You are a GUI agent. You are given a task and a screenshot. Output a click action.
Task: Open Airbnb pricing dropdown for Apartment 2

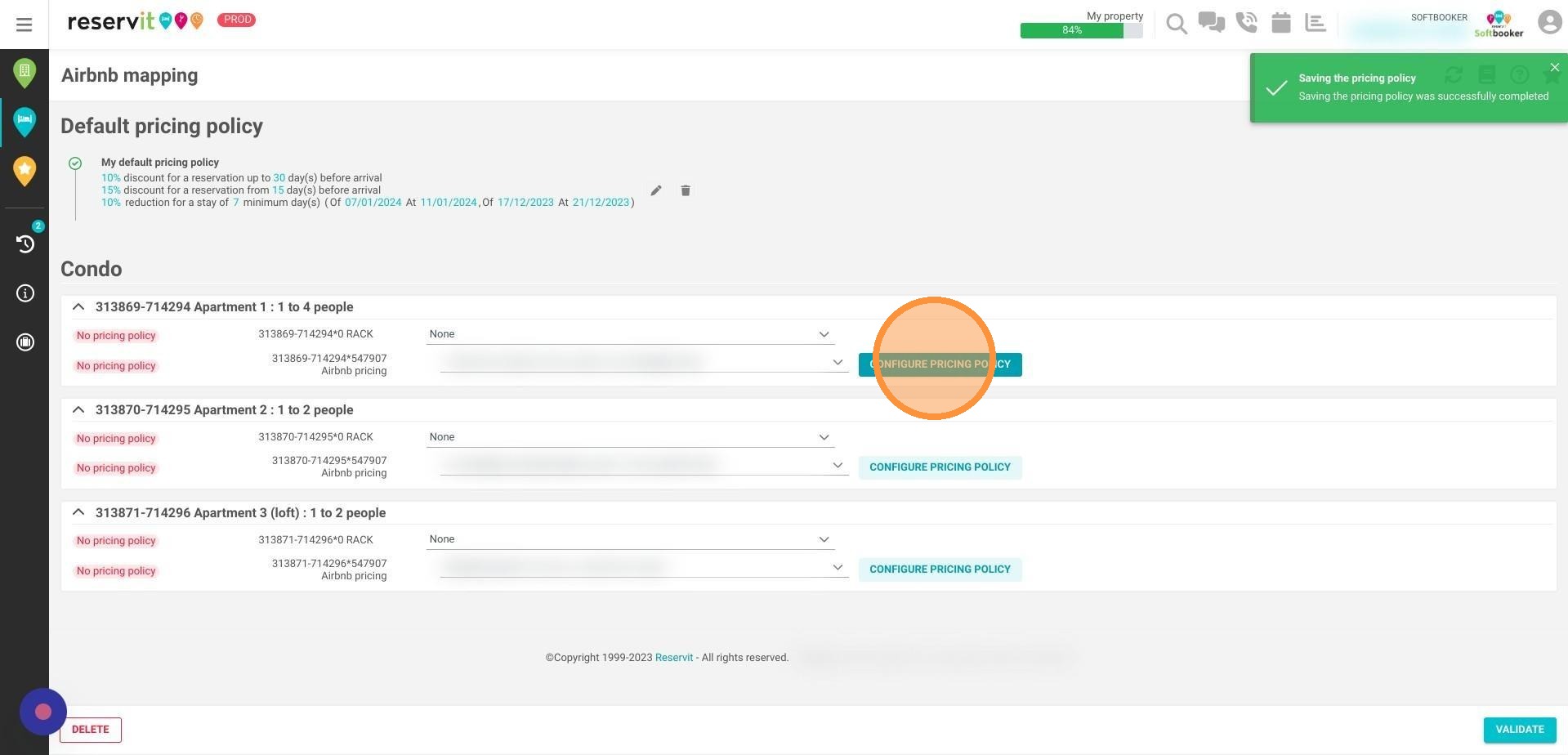click(x=644, y=465)
